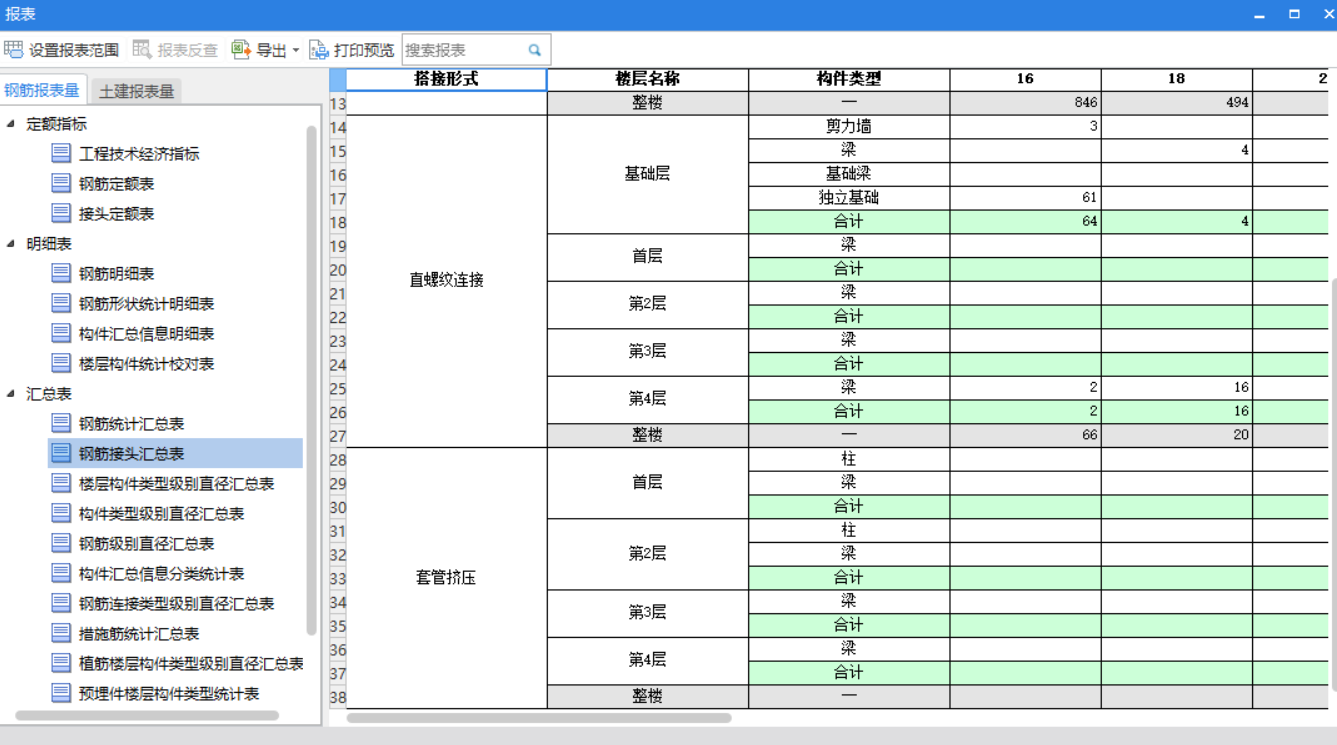The height and width of the screenshot is (745, 1337).
Task: Click the report icon beside 钢筋级别直径汇总表
Action: tap(61, 543)
